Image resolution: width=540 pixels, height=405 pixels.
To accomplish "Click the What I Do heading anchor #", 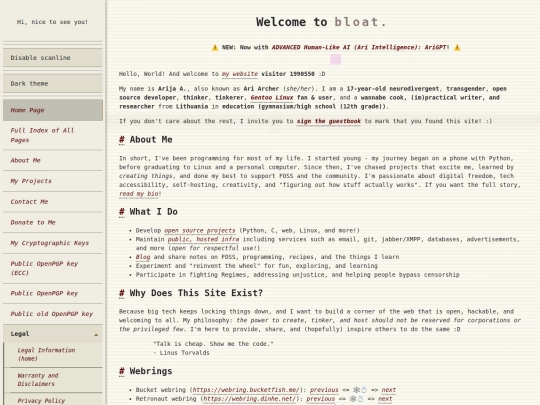I will pos(122,212).
